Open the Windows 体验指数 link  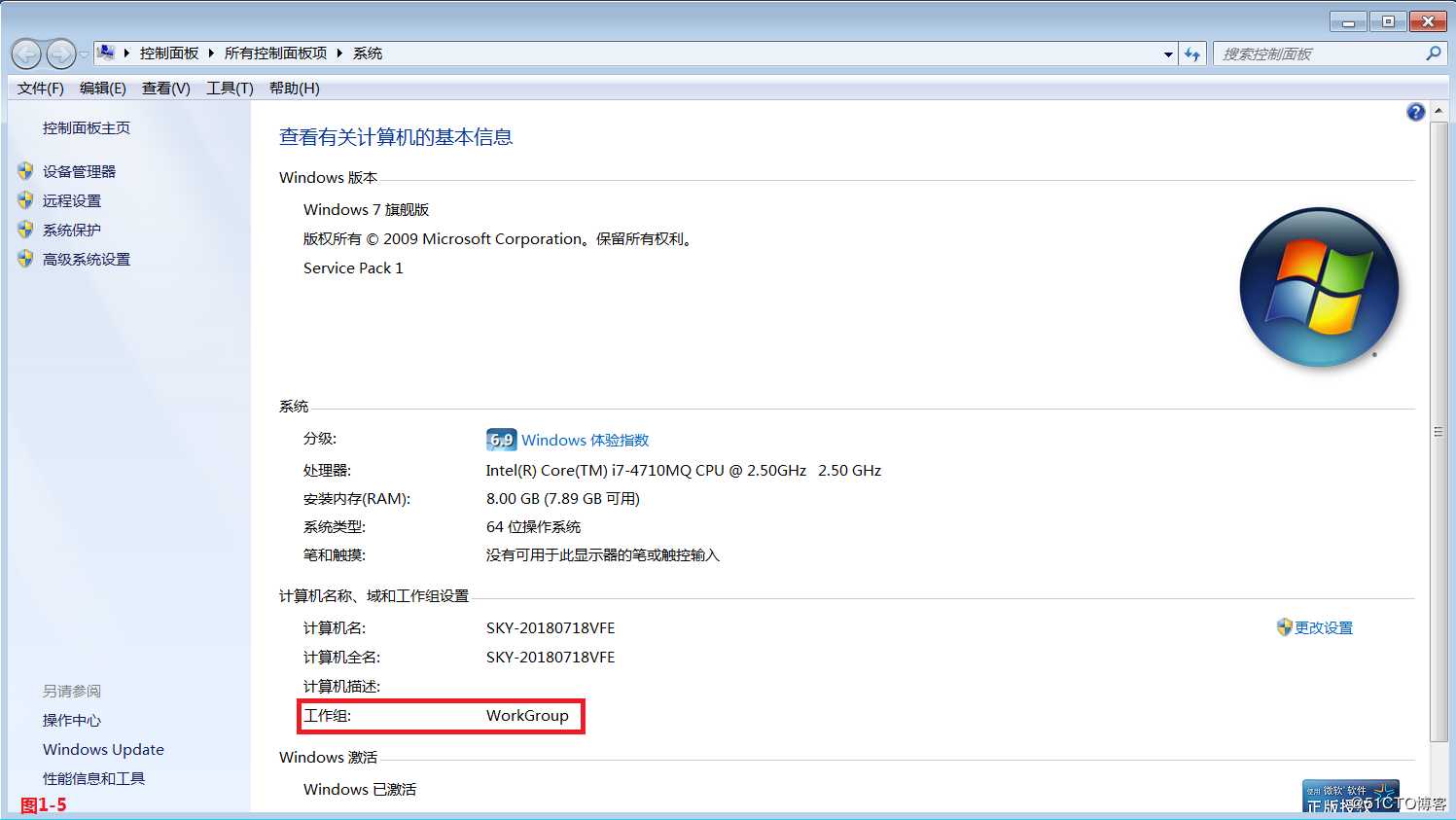pyautogui.click(x=585, y=441)
